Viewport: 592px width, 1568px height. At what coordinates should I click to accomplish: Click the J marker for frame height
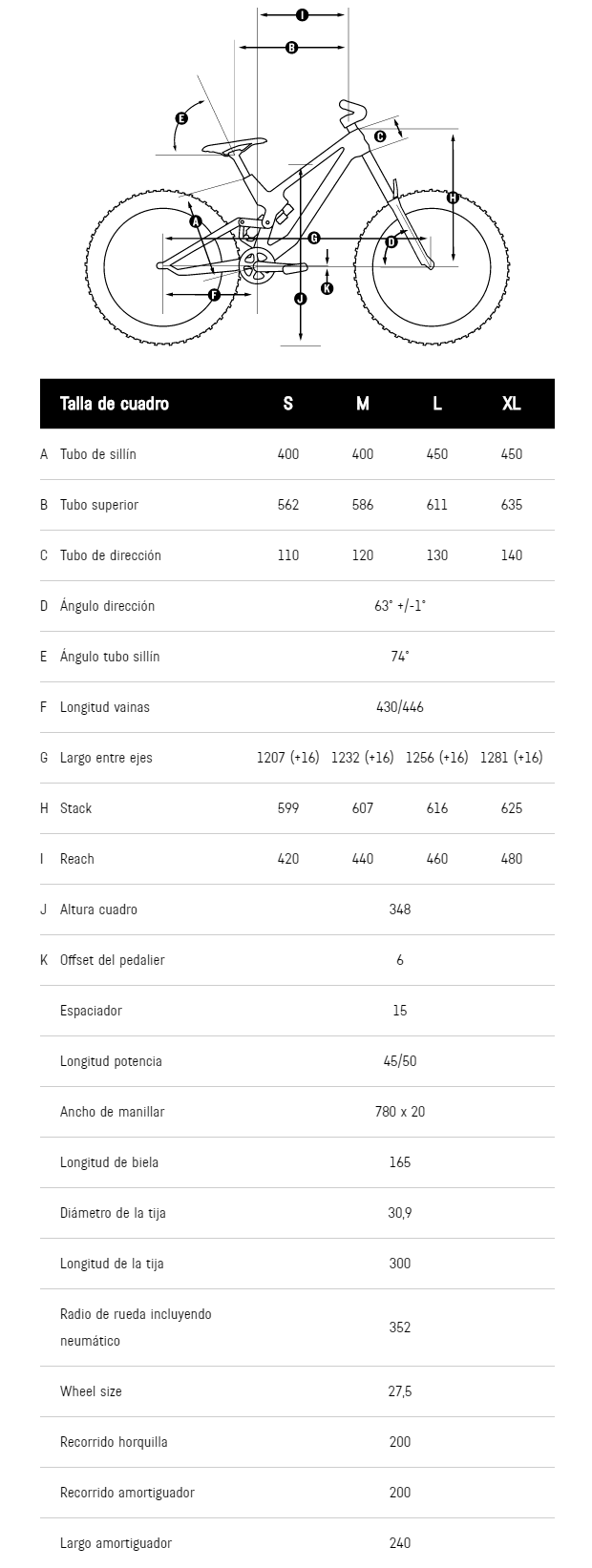(301, 299)
